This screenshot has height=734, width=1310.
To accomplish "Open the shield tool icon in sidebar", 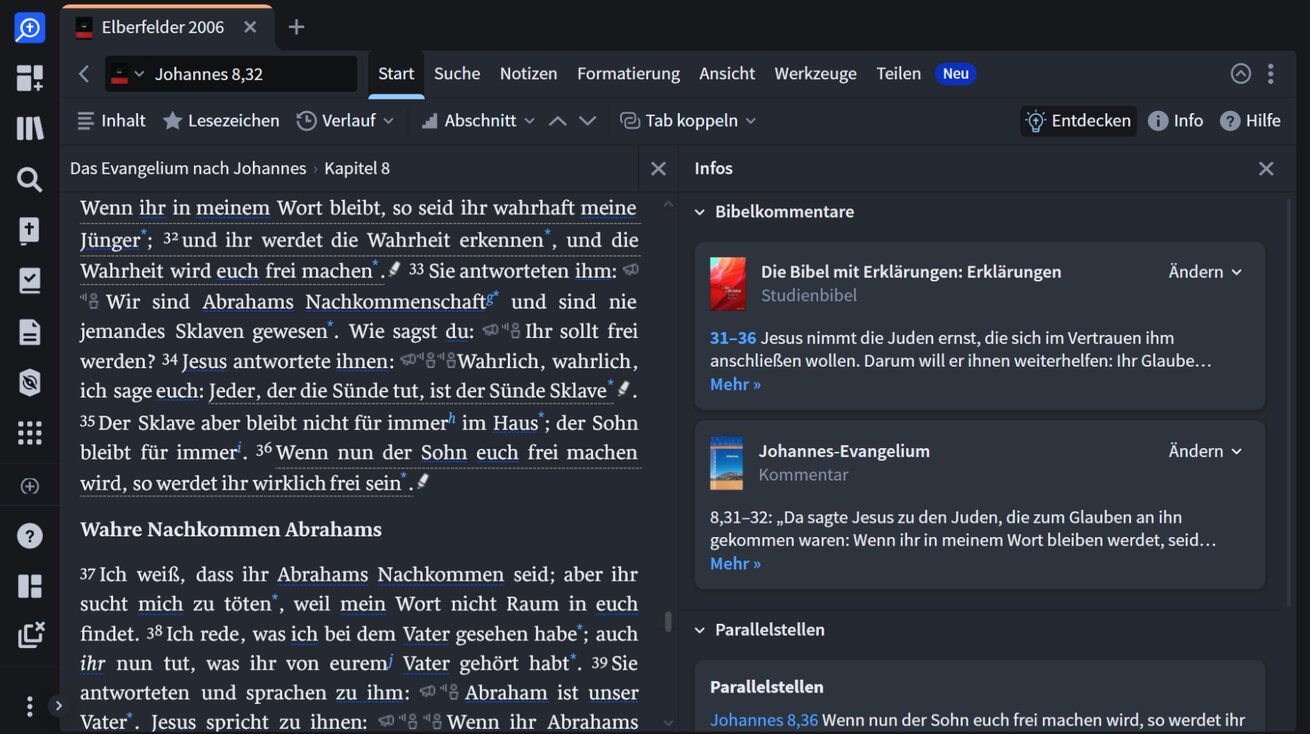I will pyautogui.click(x=29, y=382).
